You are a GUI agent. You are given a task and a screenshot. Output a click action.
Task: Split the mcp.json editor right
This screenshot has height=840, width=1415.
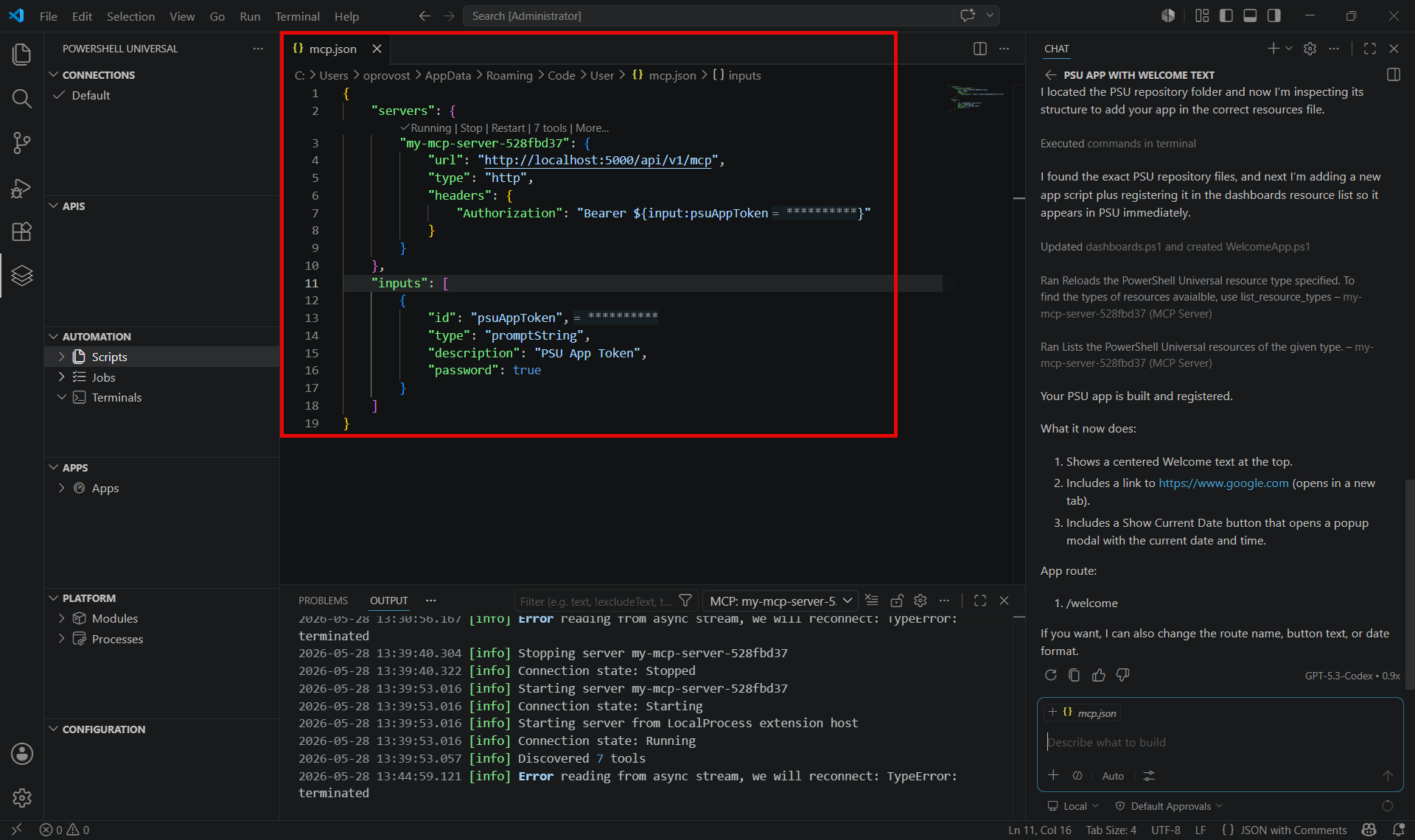point(979,49)
